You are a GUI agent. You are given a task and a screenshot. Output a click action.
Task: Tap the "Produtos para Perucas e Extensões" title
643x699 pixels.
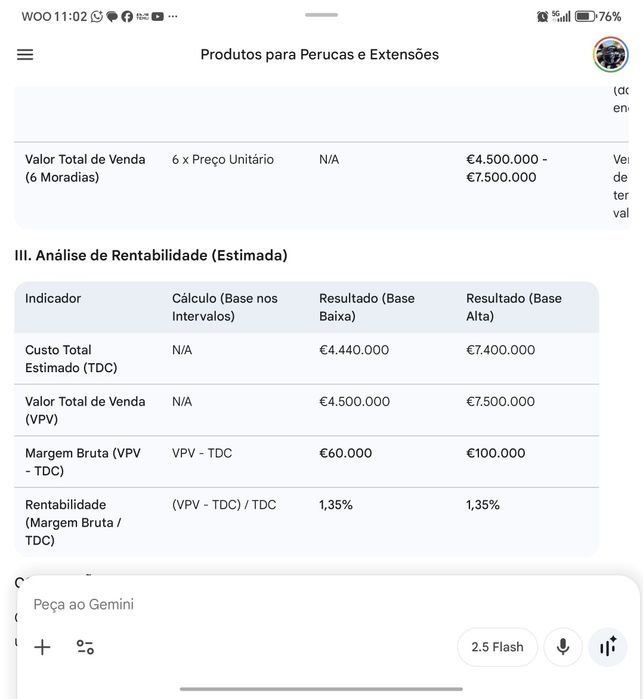(320, 55)
